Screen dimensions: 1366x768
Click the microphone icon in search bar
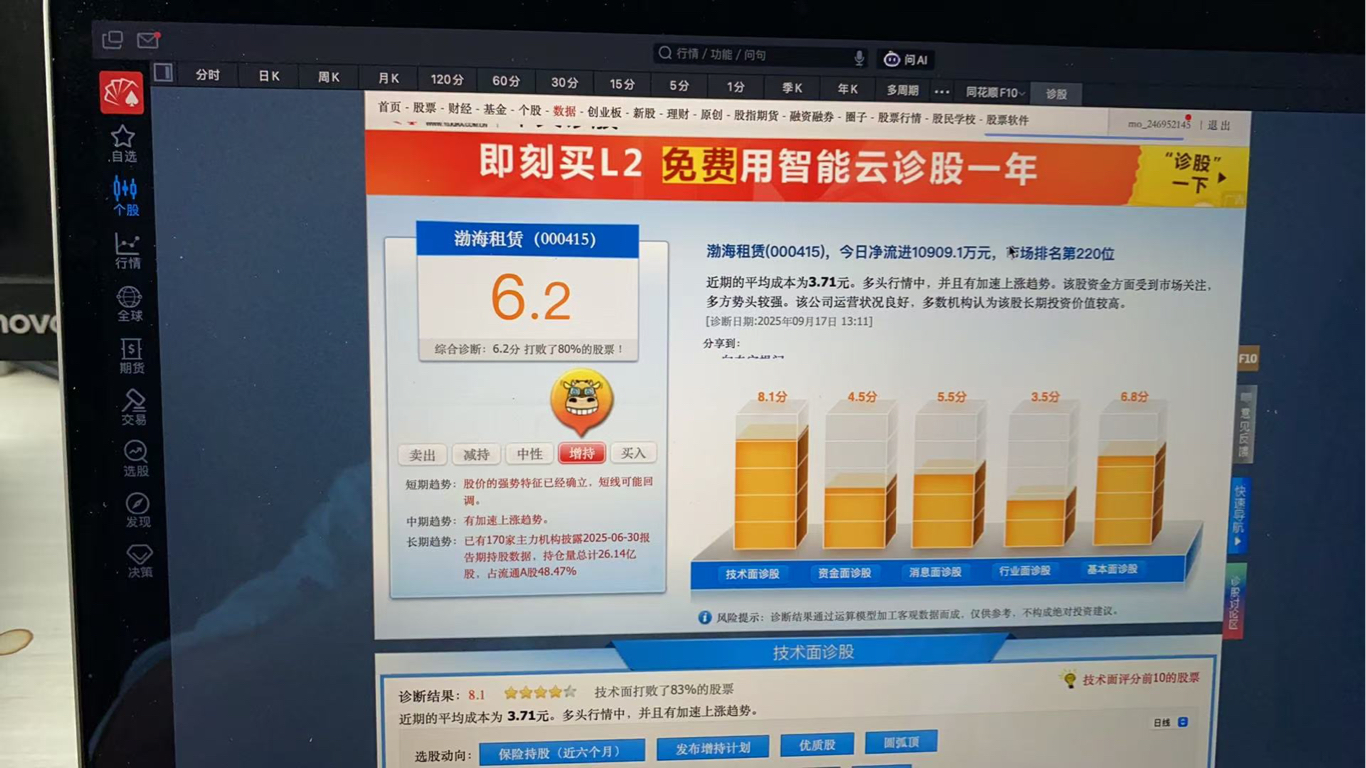point(858,57)
